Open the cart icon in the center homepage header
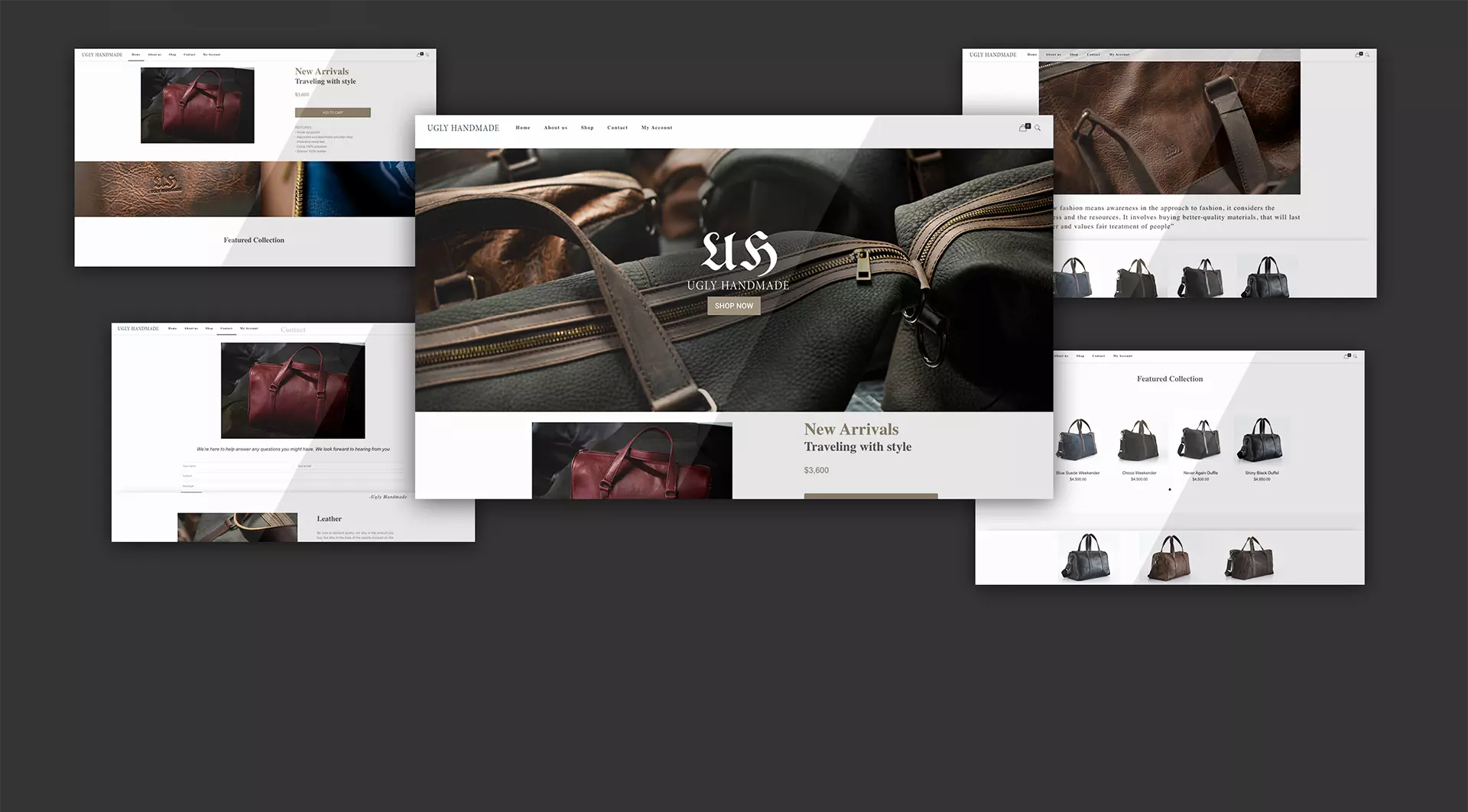 (x=1024, y=128)
